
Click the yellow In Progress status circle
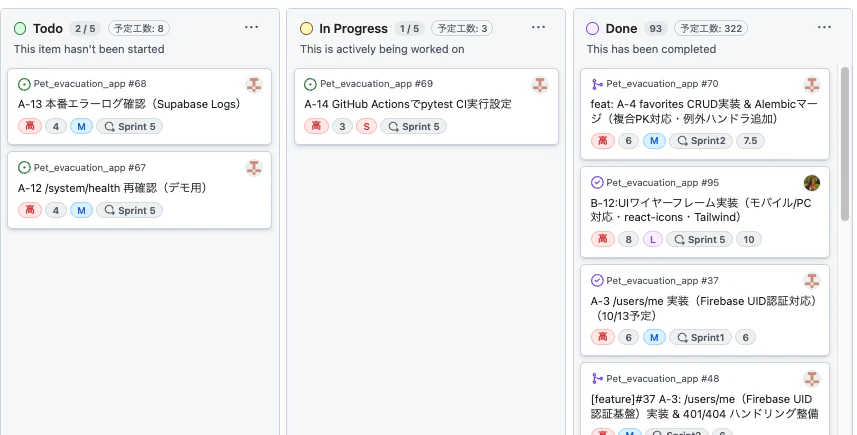pyautogui.click(x=307, y=28)
